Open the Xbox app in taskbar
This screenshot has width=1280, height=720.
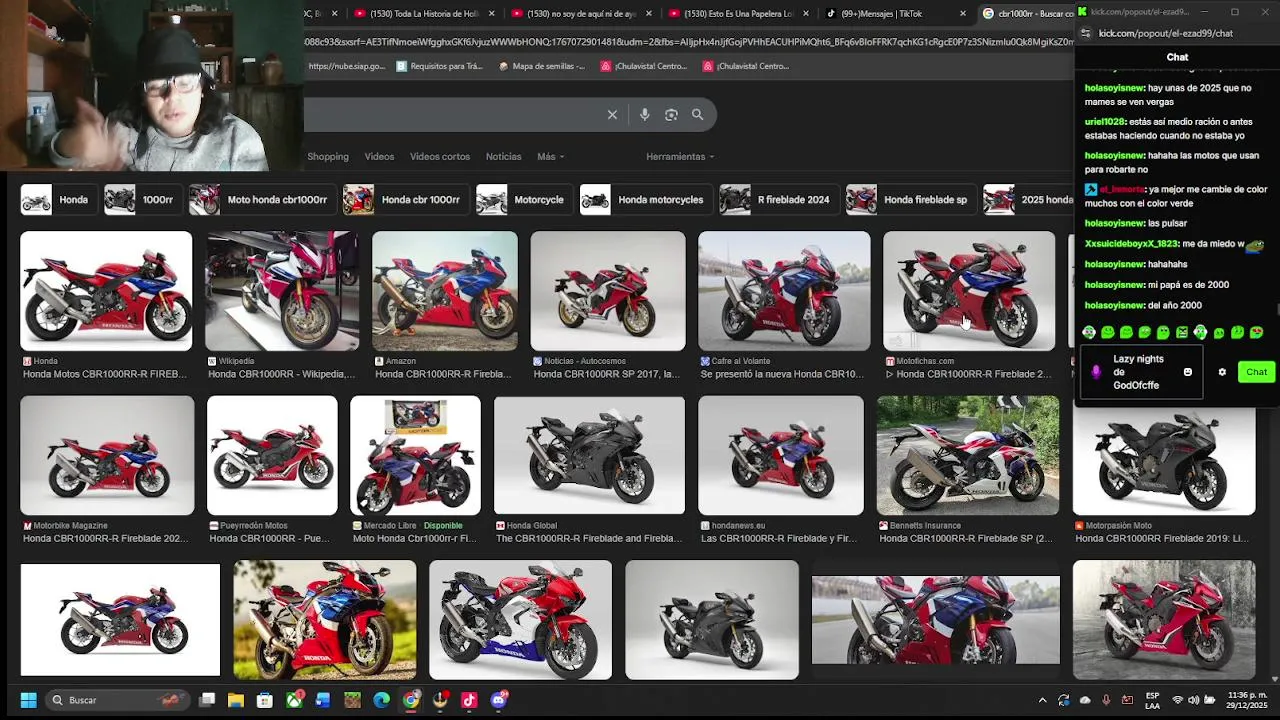[x=294, y=700]
